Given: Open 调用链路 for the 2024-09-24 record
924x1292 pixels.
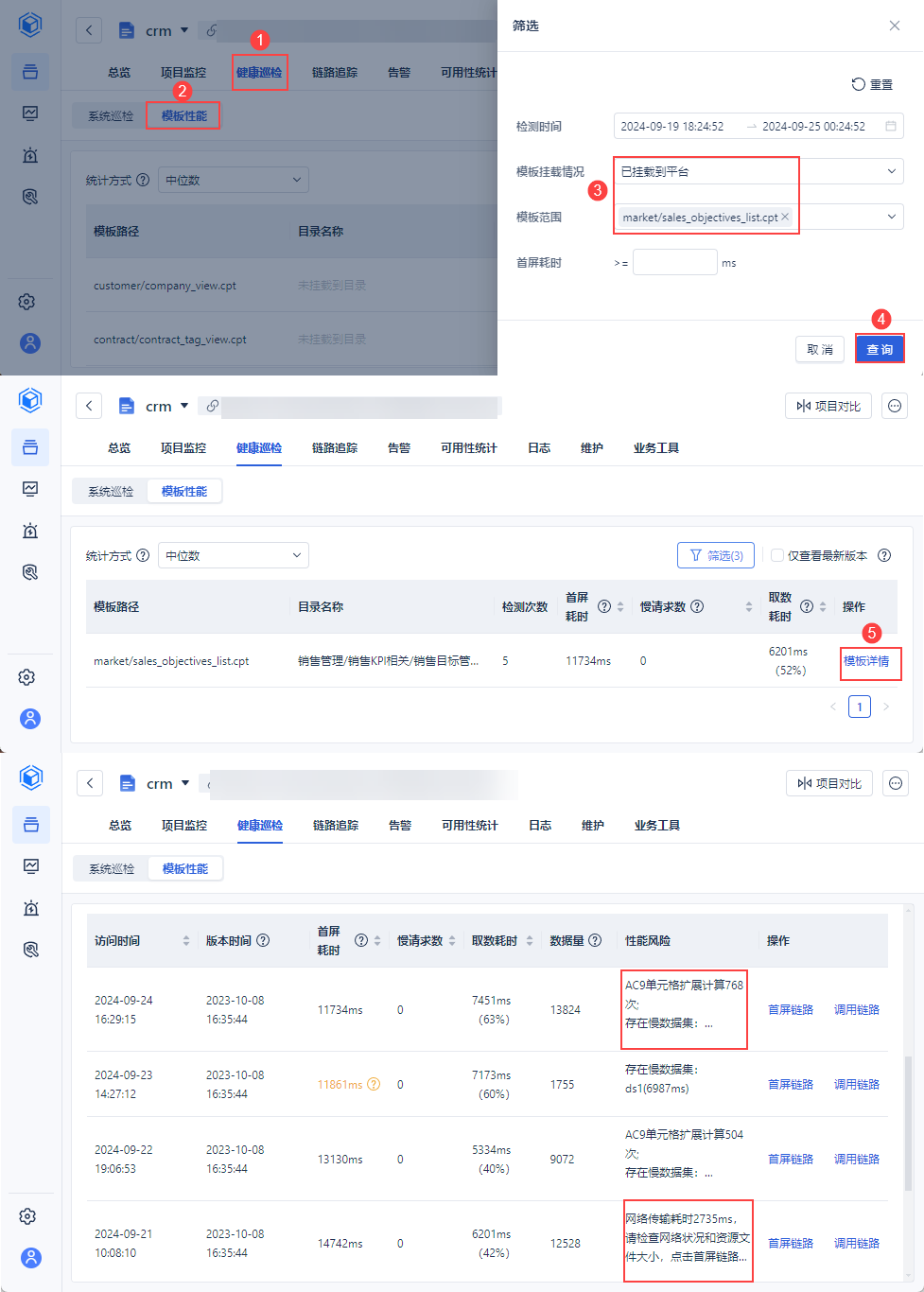Looking at the screenshot, I should [x=857, y=1009].
